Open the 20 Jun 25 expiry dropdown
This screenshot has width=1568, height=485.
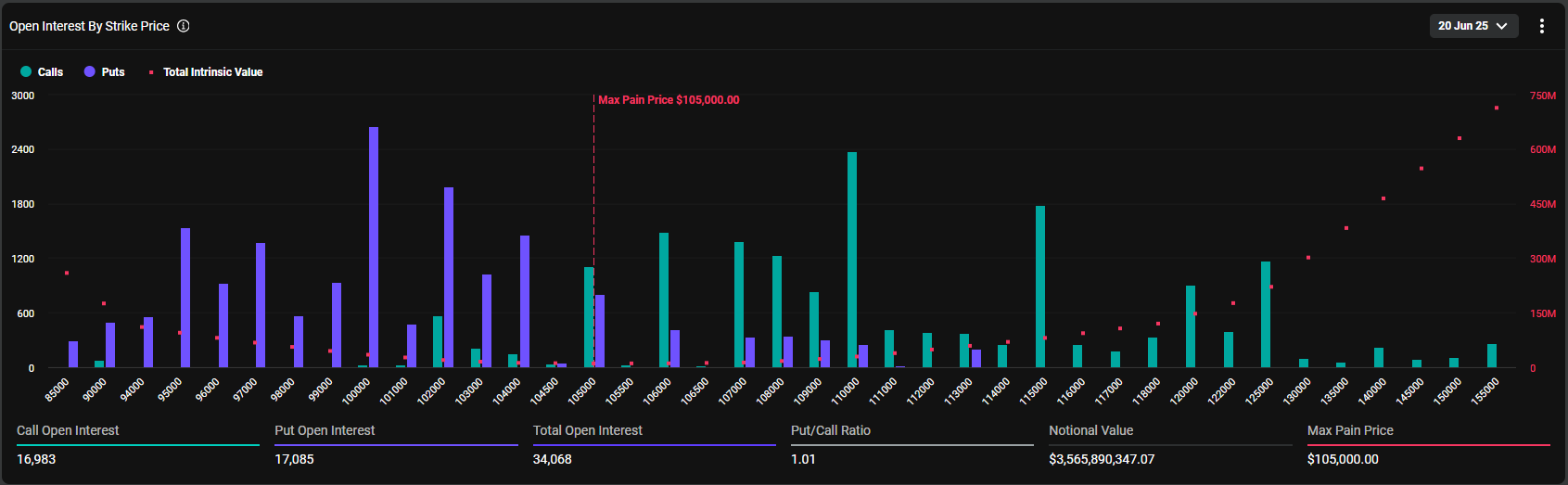click(x=1472, y=26)
